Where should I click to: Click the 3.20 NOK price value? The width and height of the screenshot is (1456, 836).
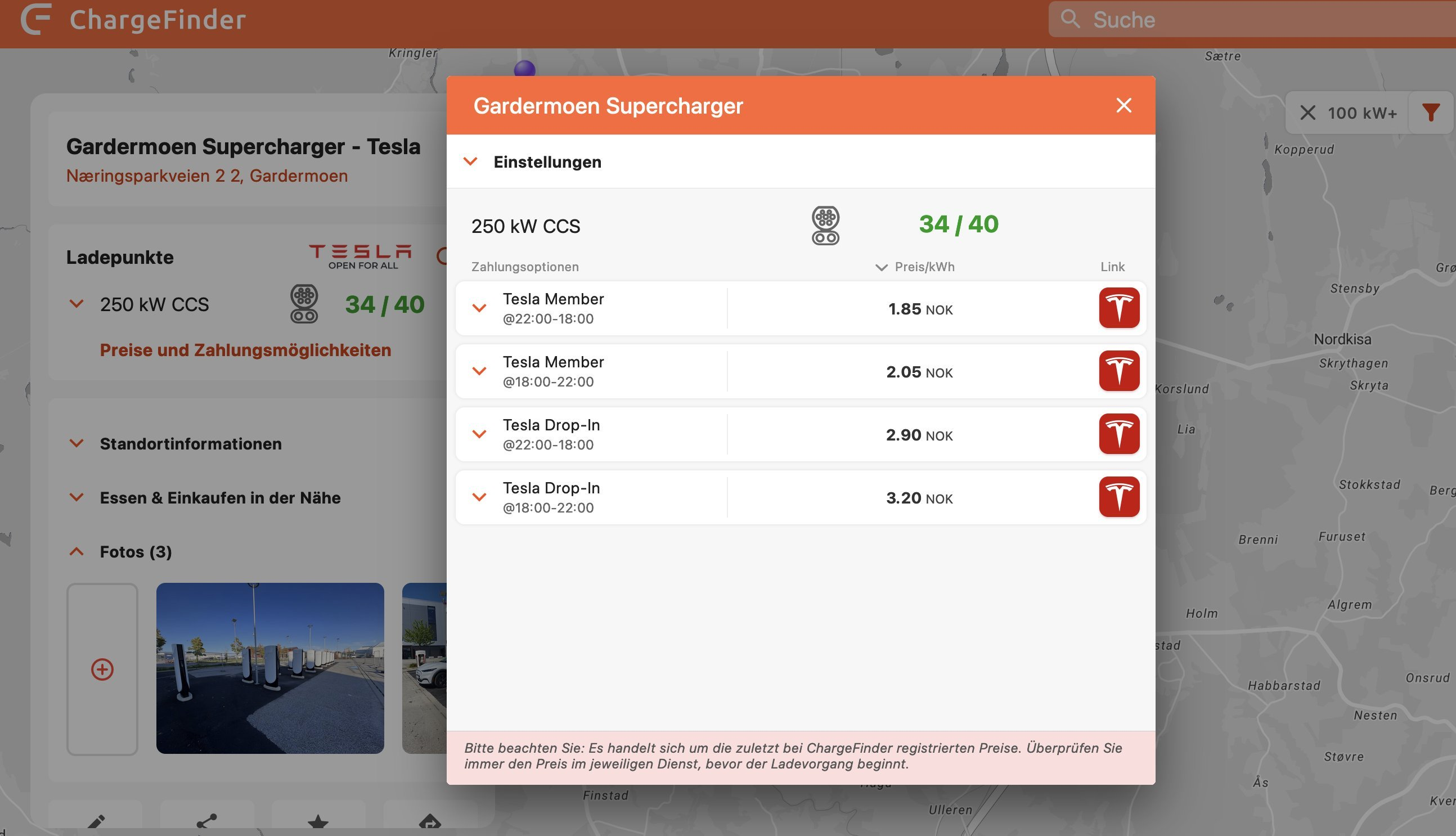click(x=919, y=498)
